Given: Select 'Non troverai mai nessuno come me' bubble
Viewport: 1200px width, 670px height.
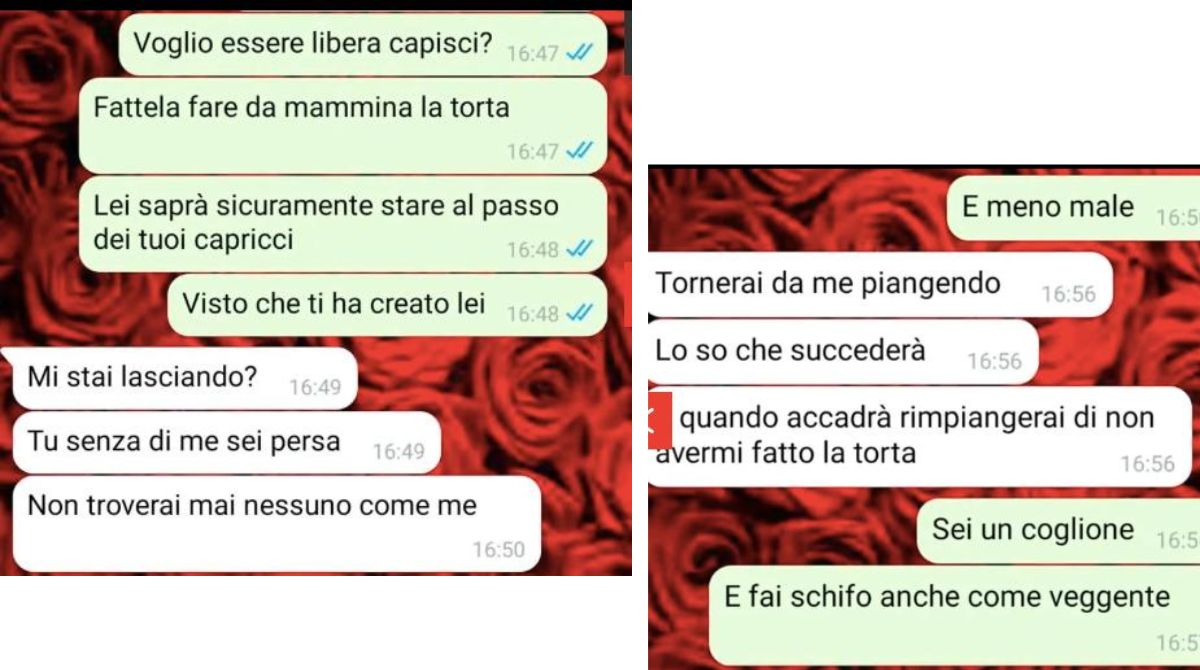Looking at the screenshot, I should tap(277, 524).
